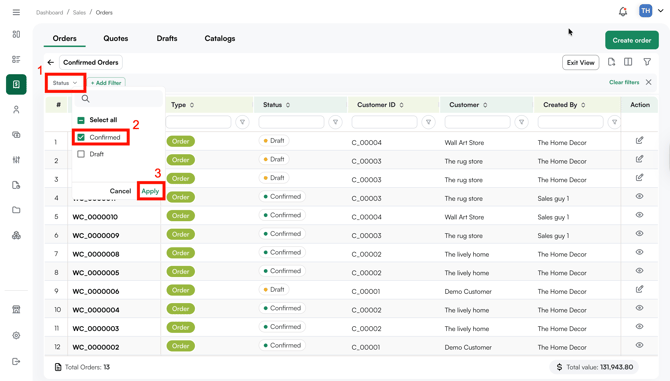Click the Exit View button

580,62
